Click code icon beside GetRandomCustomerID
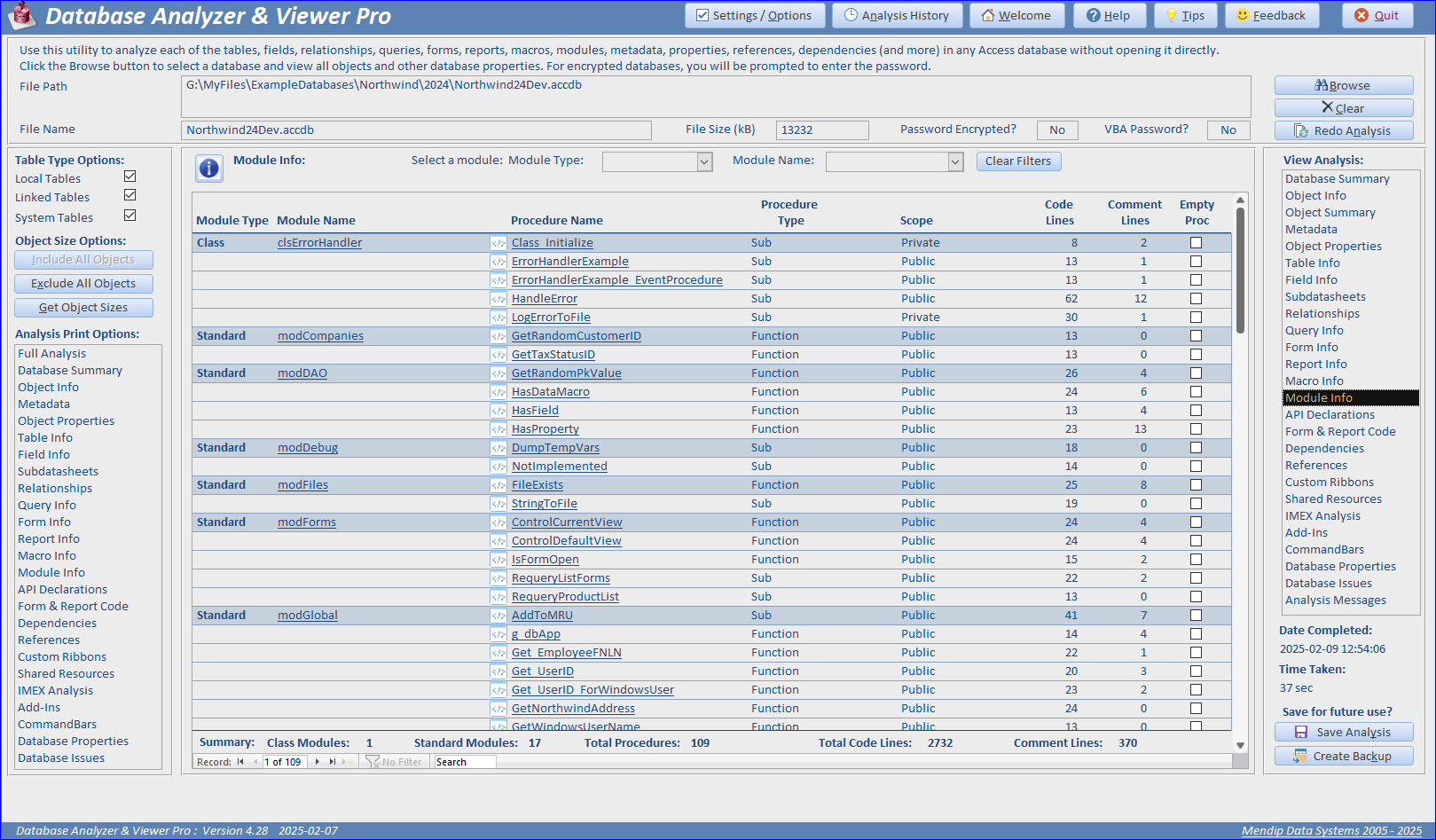 coord(498,336)
